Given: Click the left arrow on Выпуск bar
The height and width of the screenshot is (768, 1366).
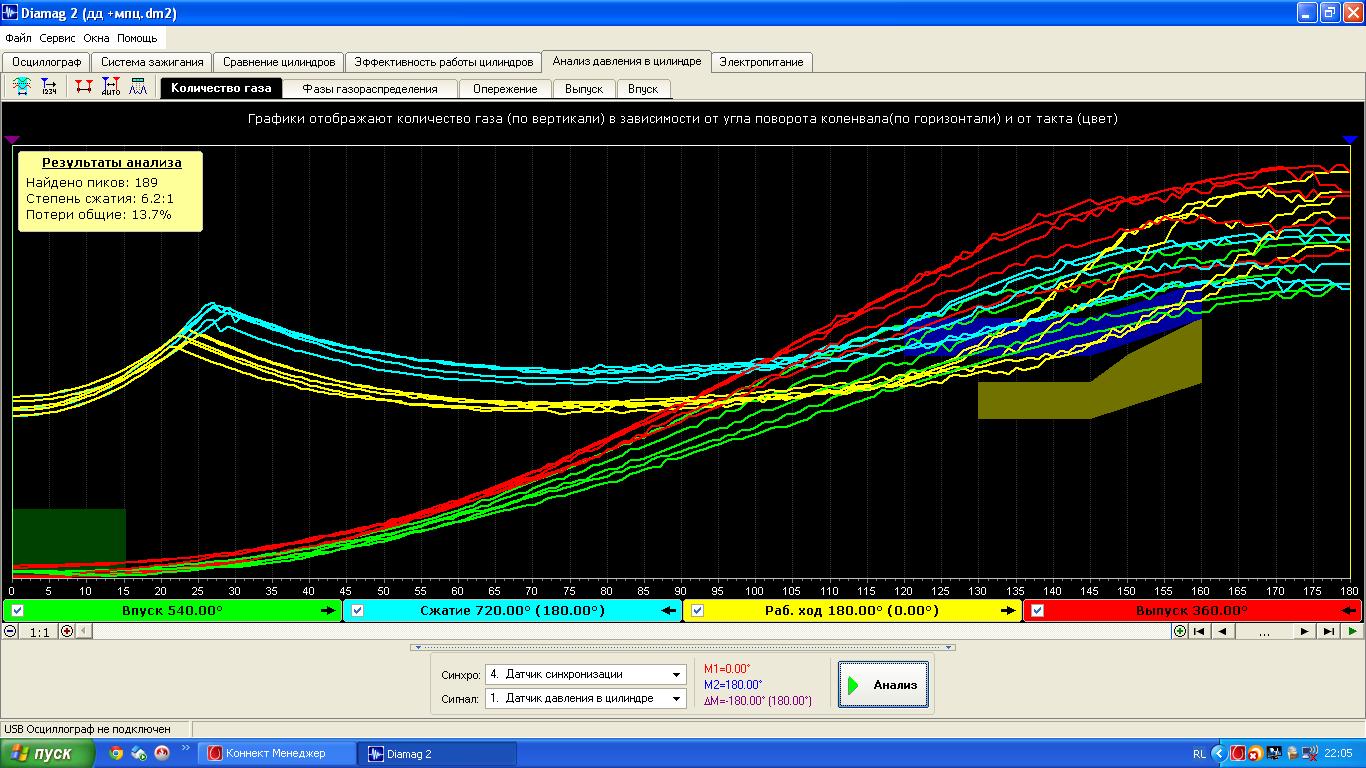Looking at the screenshot, I should [1350, 610].
